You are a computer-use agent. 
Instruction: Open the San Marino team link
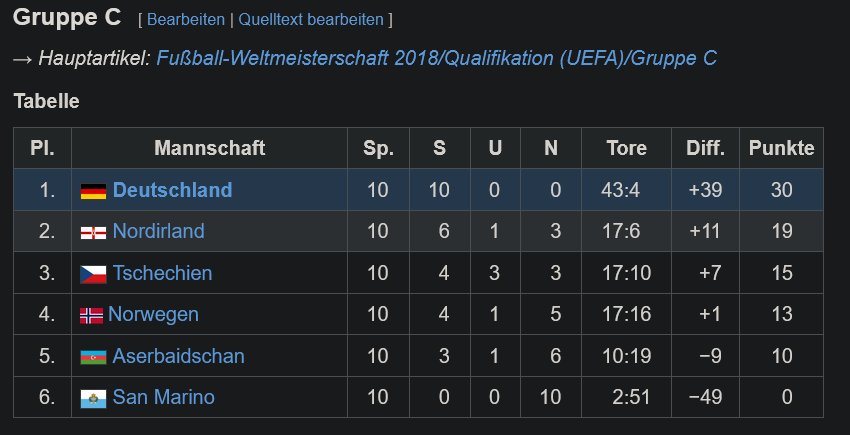click(163, 397)
